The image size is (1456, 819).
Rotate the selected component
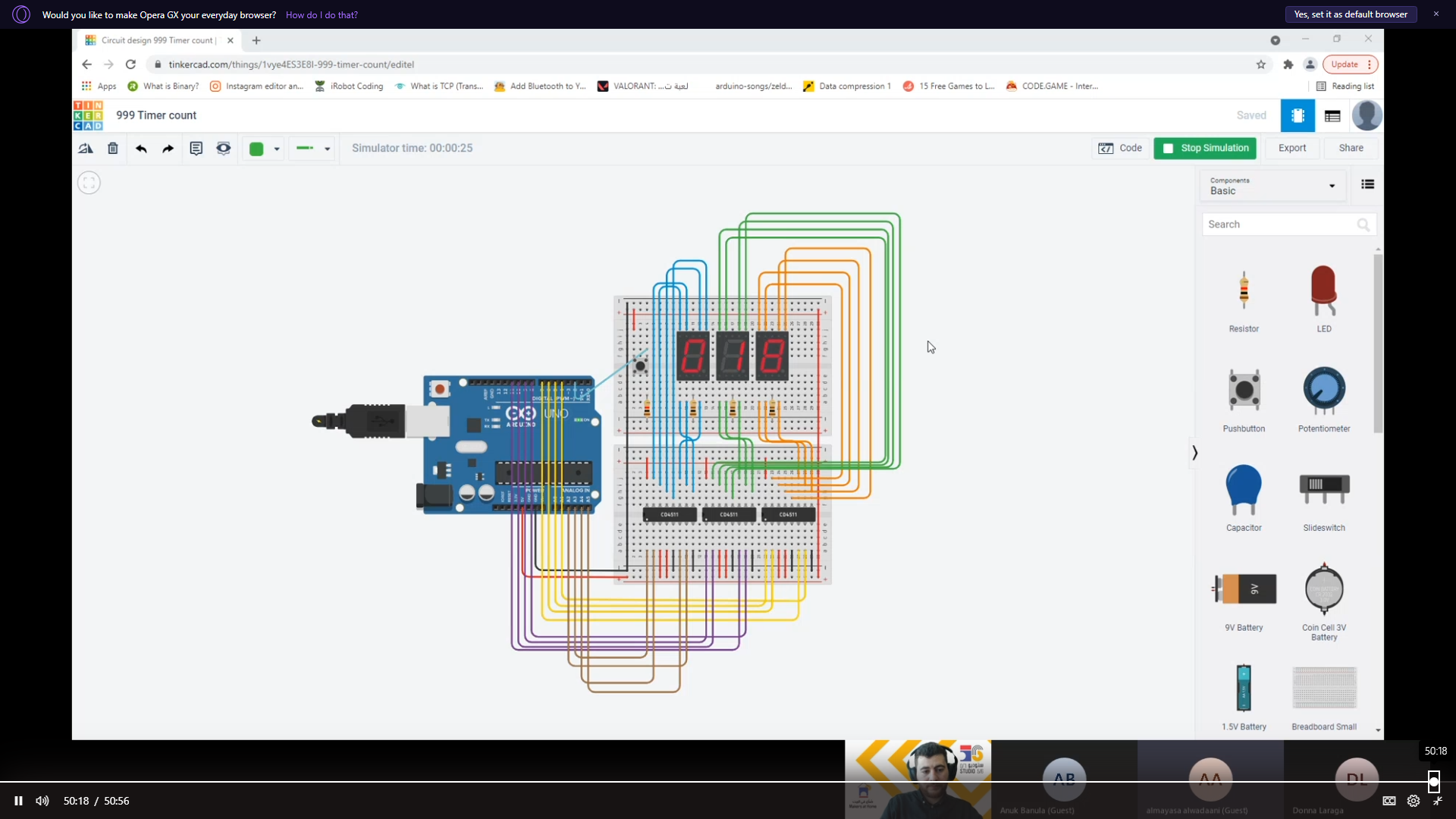pos(86,149)
